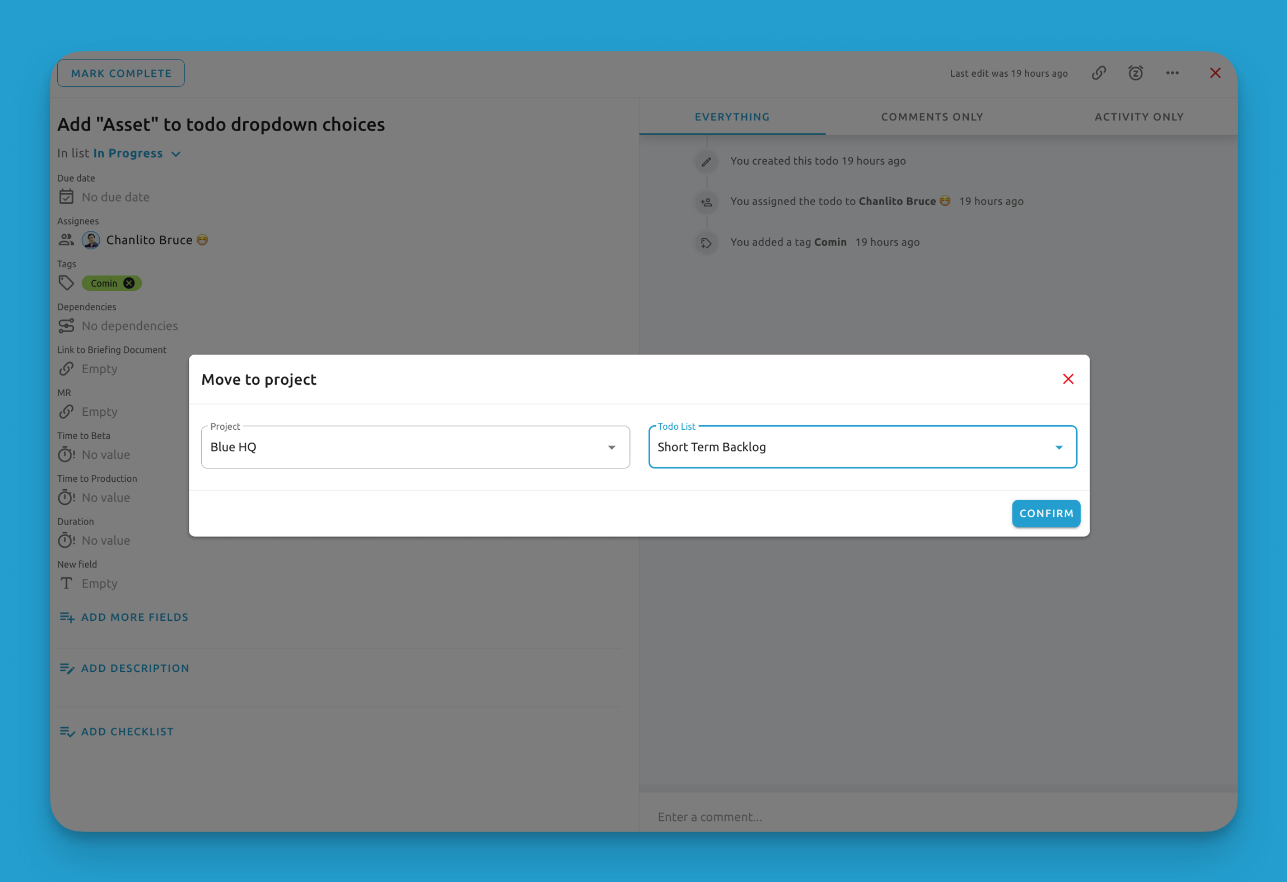Click the Time to Beta timer icon
Viewport: 1287px width, 882px height.
pos(66,455)
